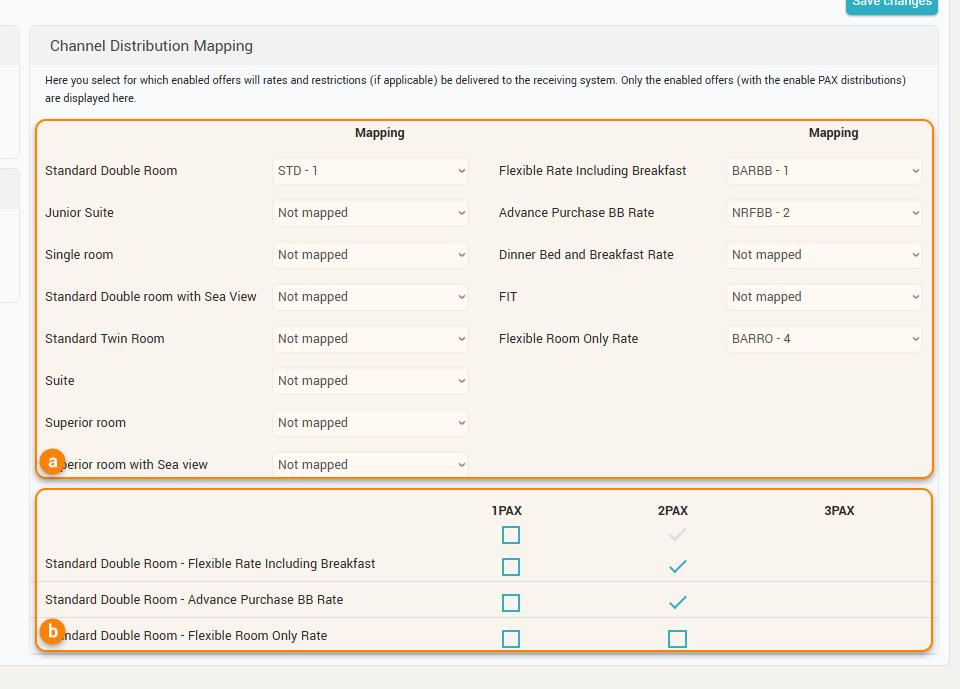Click the Standard Twin Room label
Screen dimensions: 960x689
(x=105, y=339)
